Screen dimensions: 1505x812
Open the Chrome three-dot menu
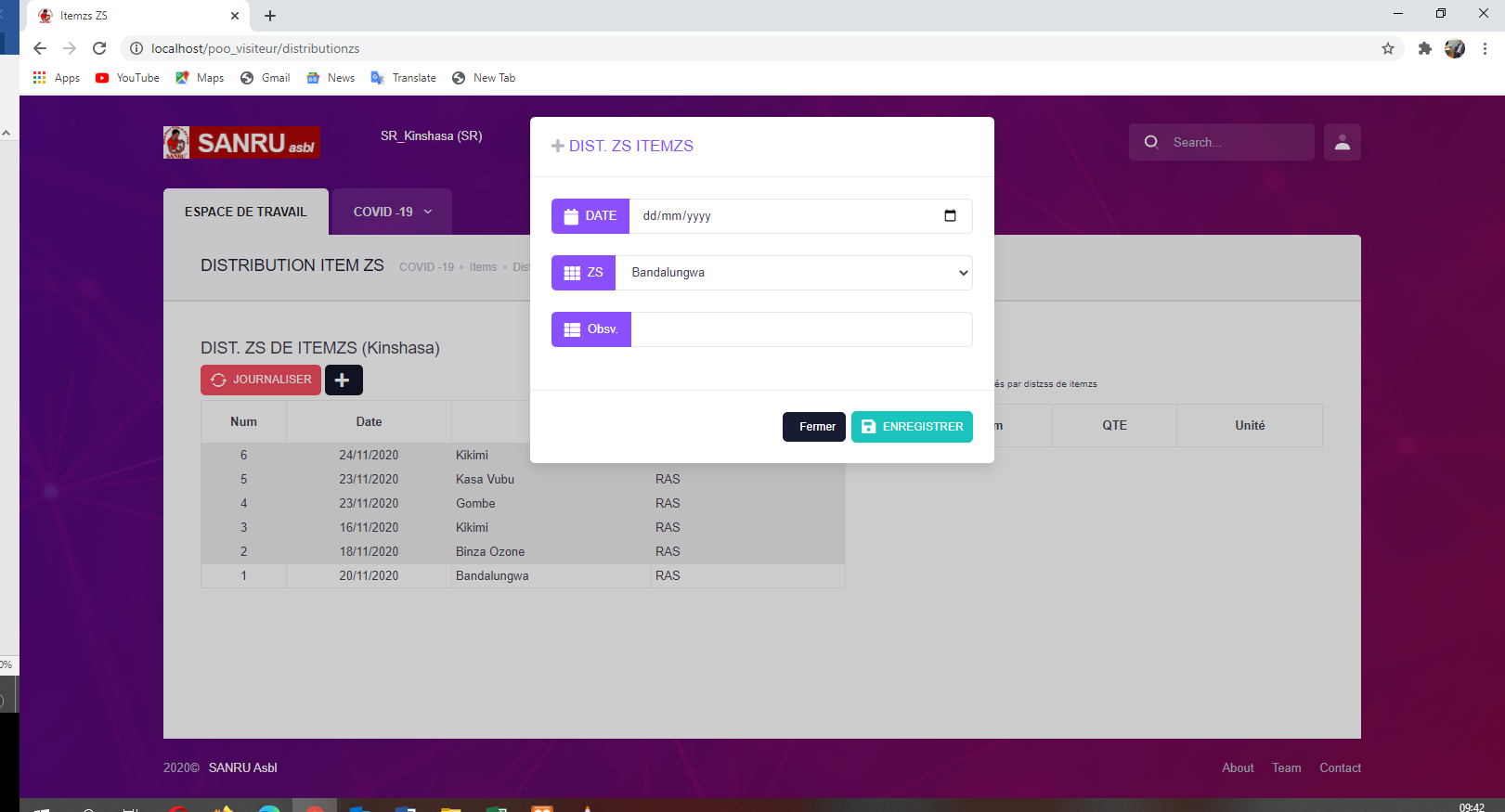pos(1485,48)
